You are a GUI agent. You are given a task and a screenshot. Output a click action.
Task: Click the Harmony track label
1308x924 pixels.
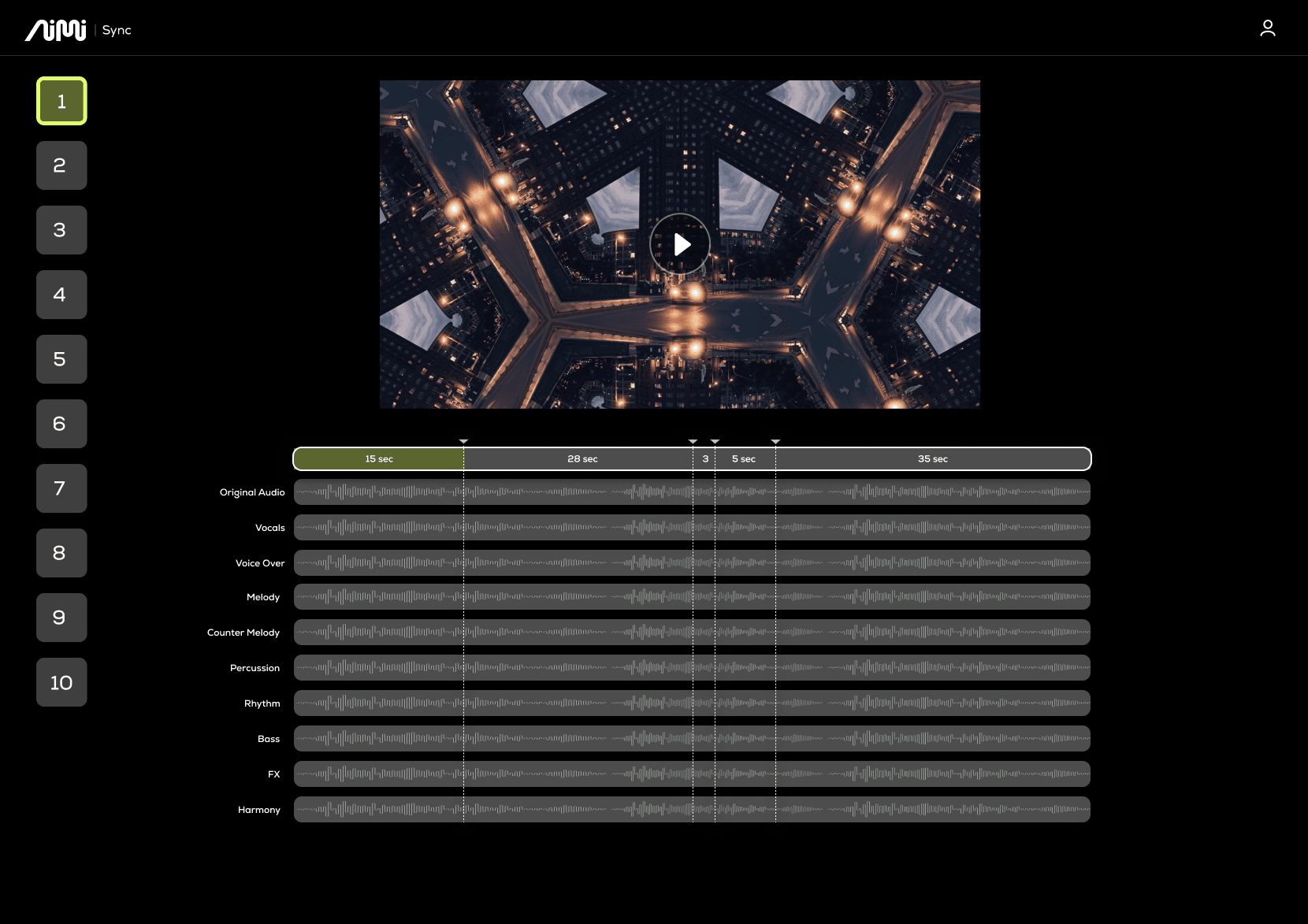click(259, 810)
